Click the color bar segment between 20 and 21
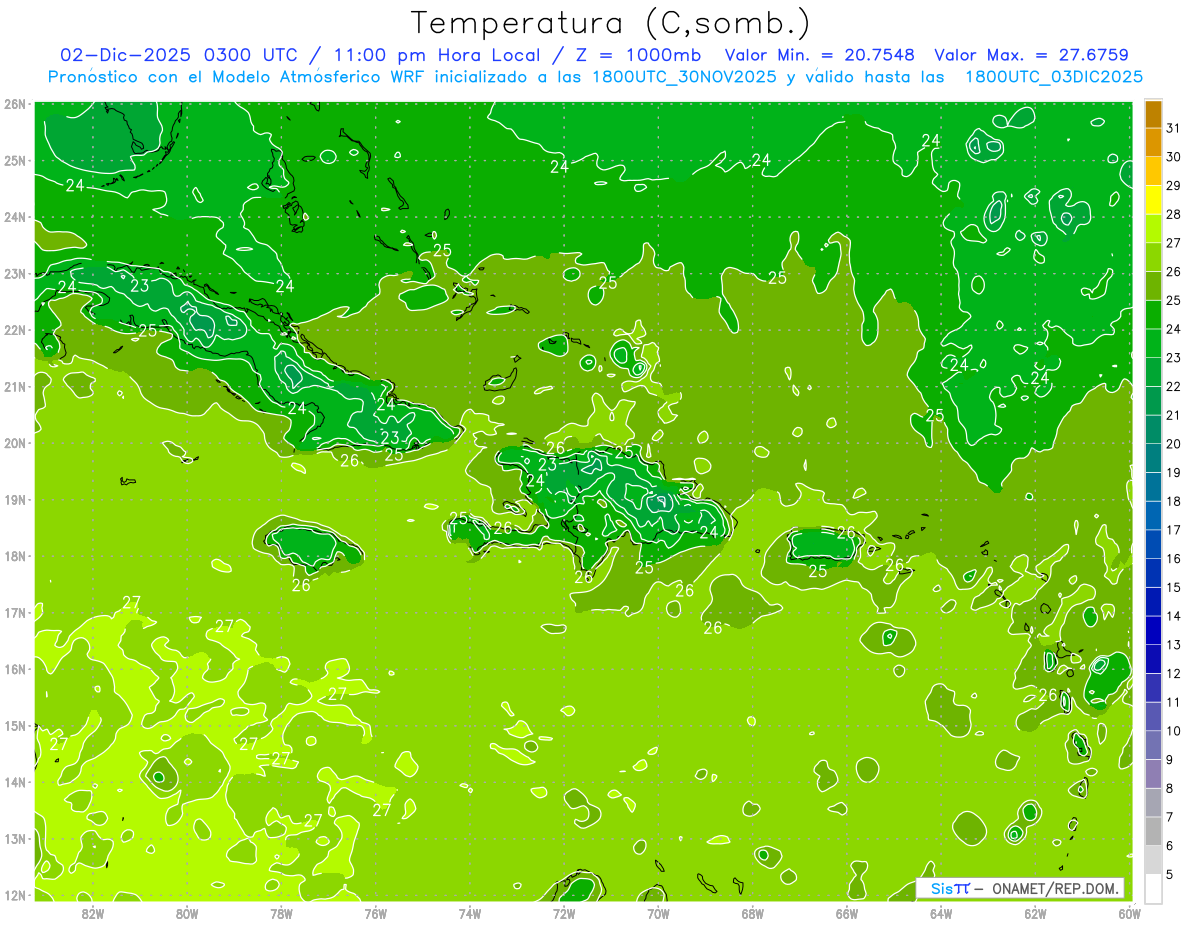The width and height of the screenshot is (1200, 927). (1153, 429)
